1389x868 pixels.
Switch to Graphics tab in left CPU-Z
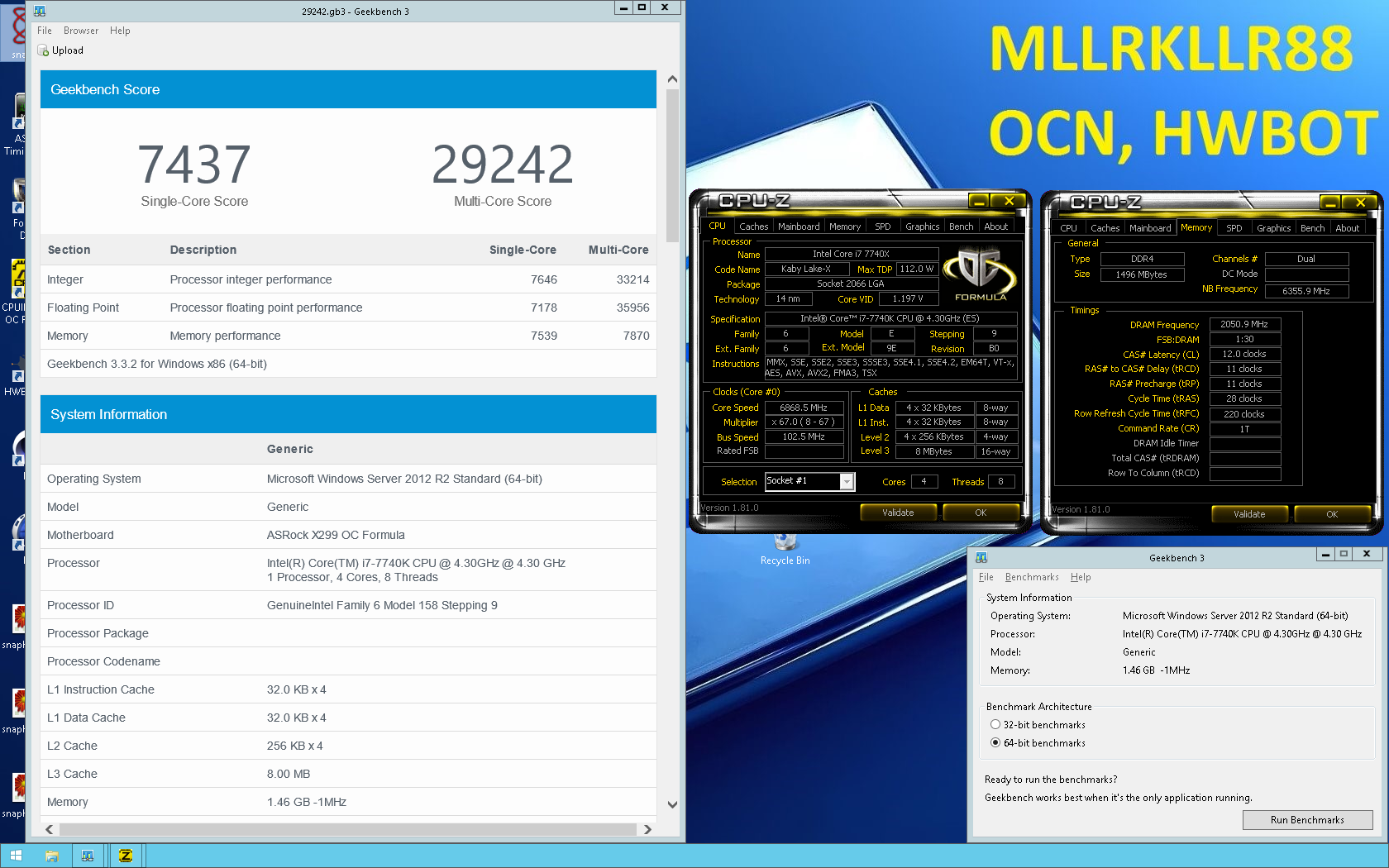922,227
